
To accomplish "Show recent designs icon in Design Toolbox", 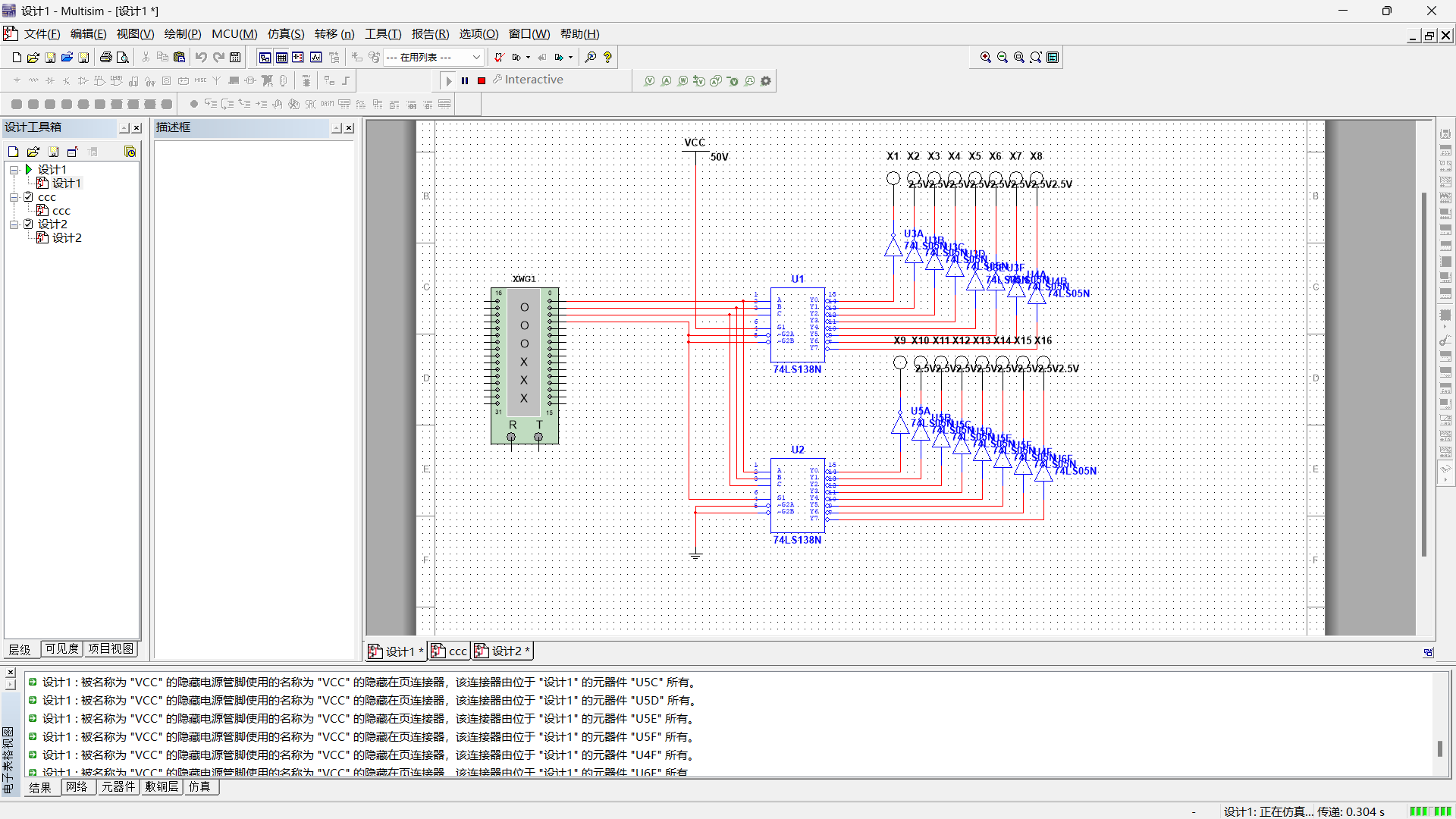I will pyautogui.click(x=130, y=152).
